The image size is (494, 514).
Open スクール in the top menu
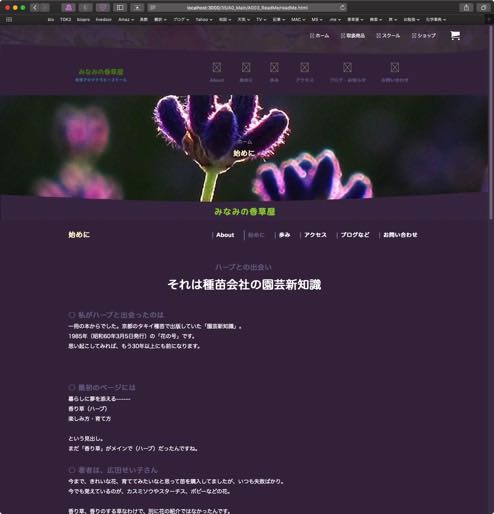[388, 36]
